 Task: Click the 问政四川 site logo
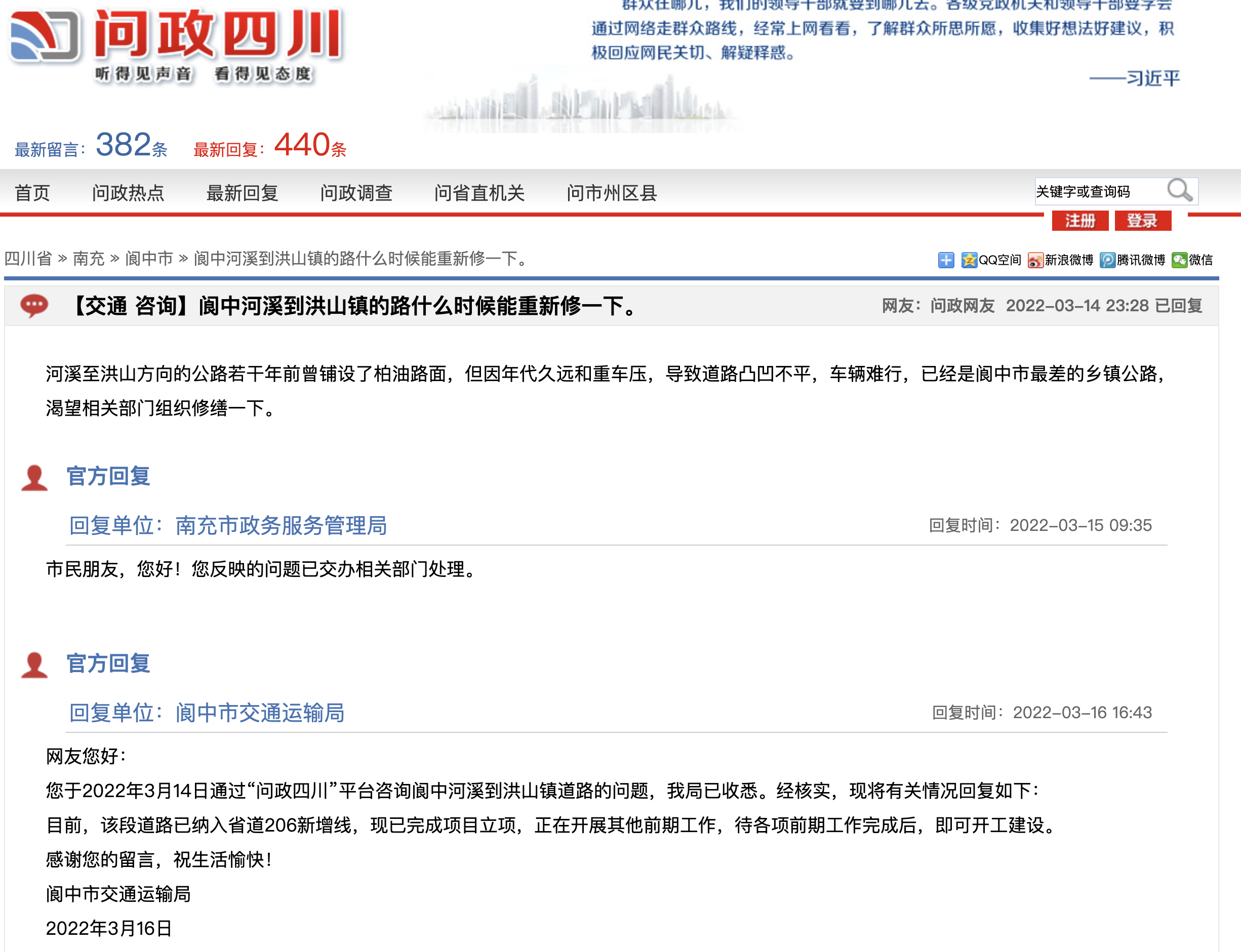point(176,46)
